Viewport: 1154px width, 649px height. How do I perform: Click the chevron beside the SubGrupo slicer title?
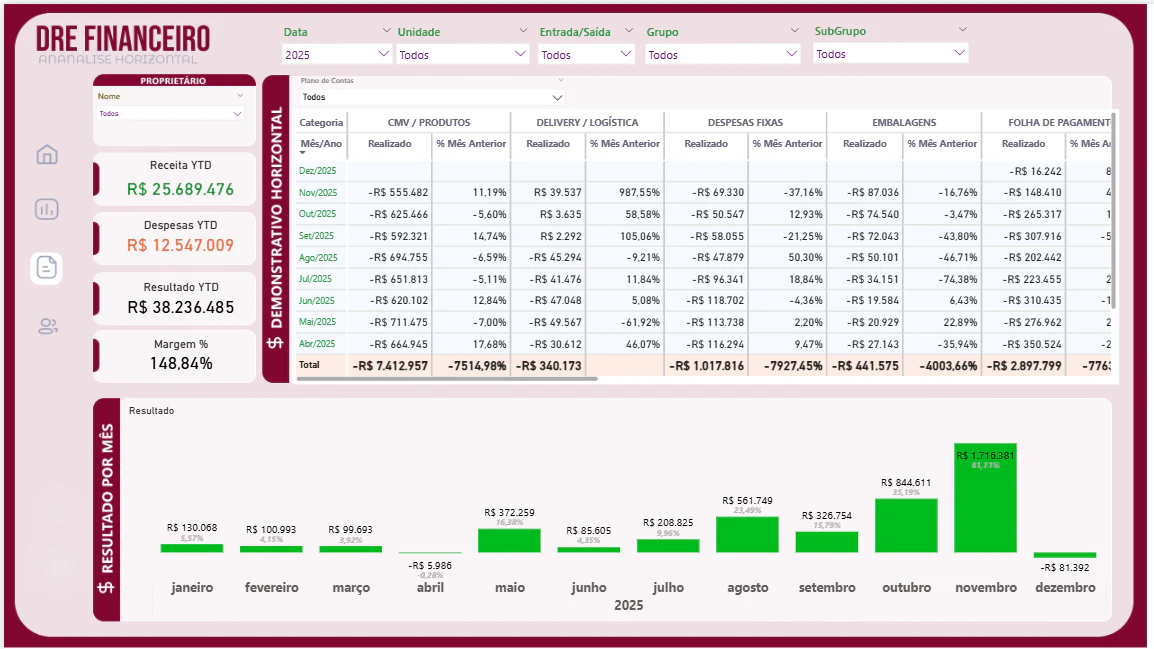pyautogui.click(x=962, y=29)
